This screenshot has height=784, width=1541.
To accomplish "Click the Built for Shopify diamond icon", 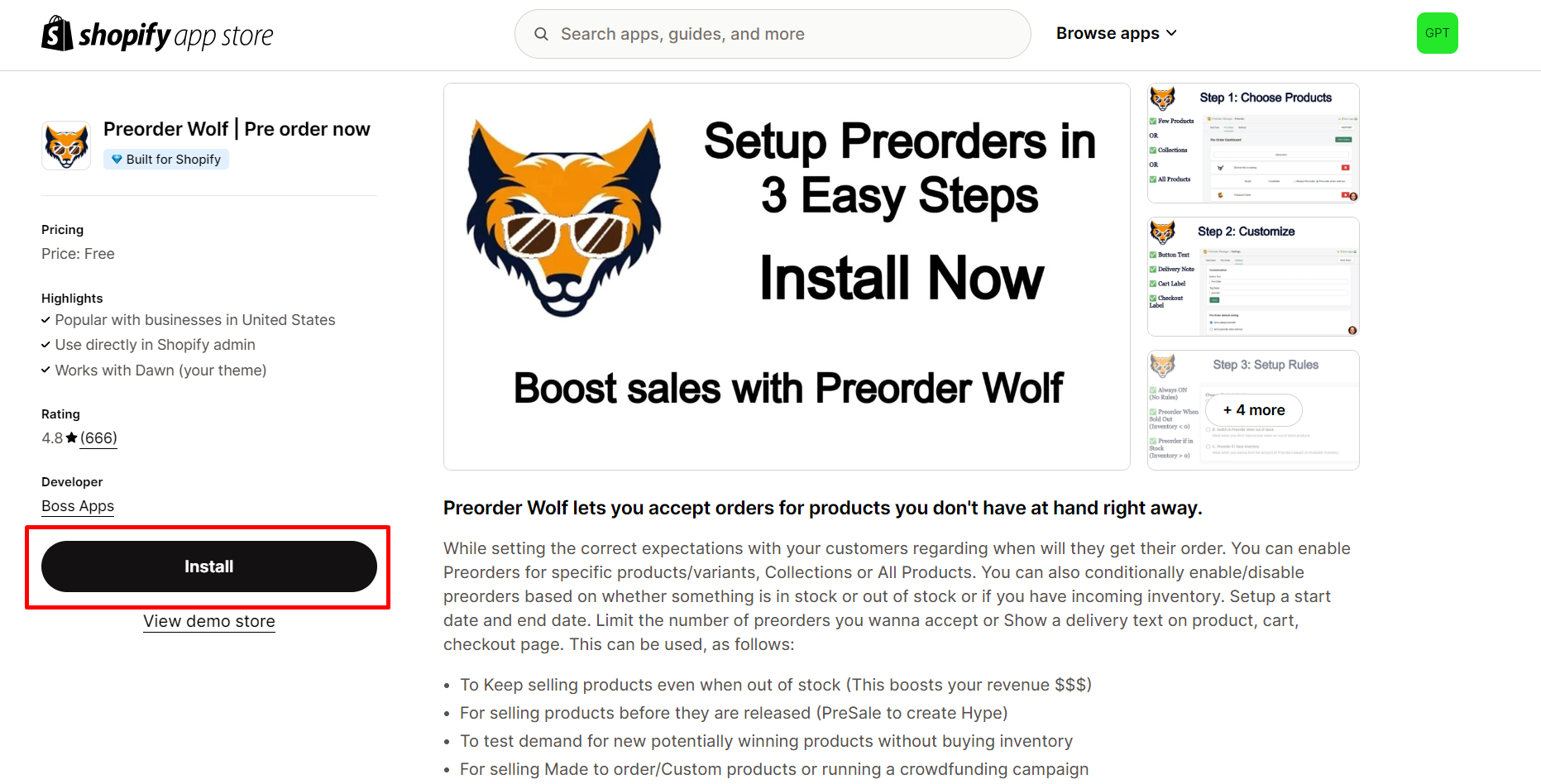I will [117, 160].
